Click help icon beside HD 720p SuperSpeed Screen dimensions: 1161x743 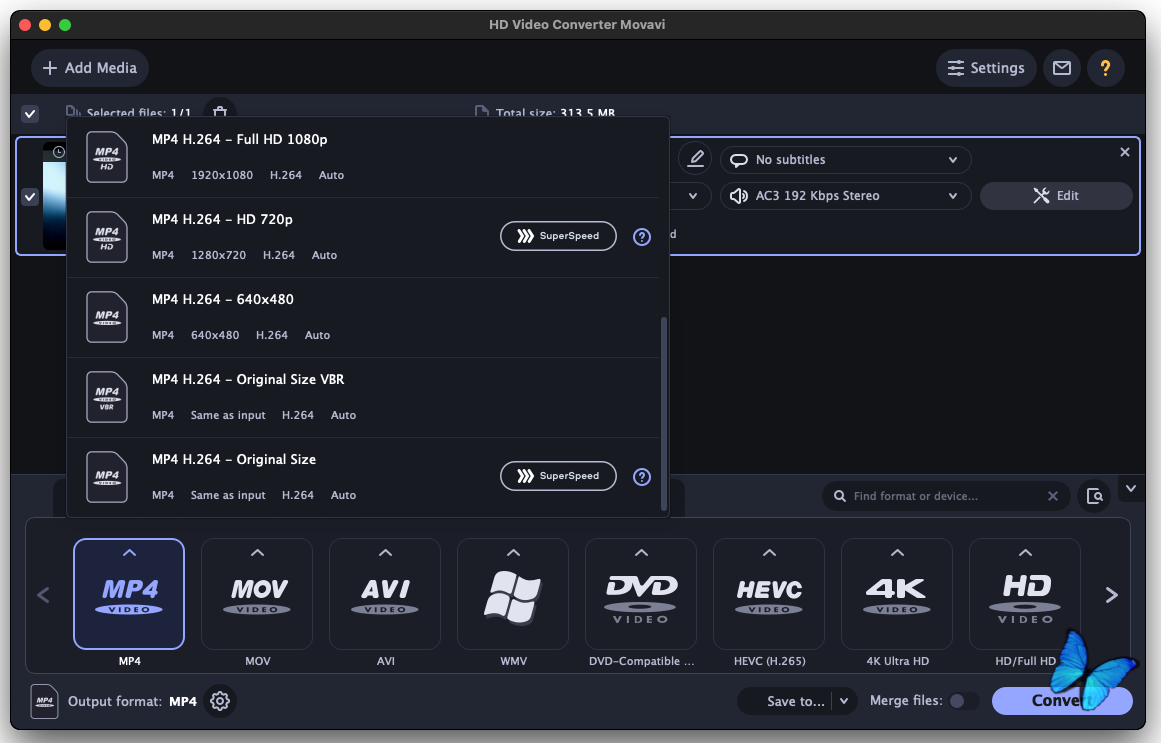coord(642,237)
